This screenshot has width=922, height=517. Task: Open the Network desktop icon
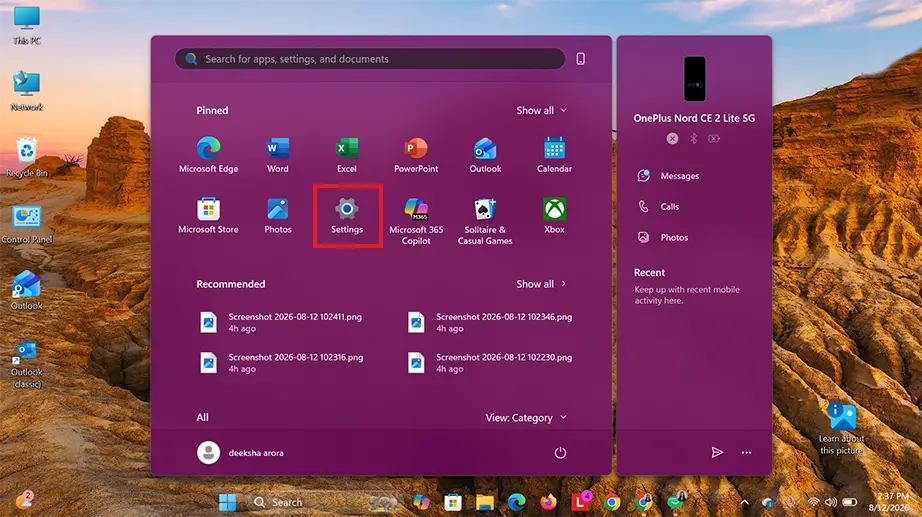tap(27, 91)
